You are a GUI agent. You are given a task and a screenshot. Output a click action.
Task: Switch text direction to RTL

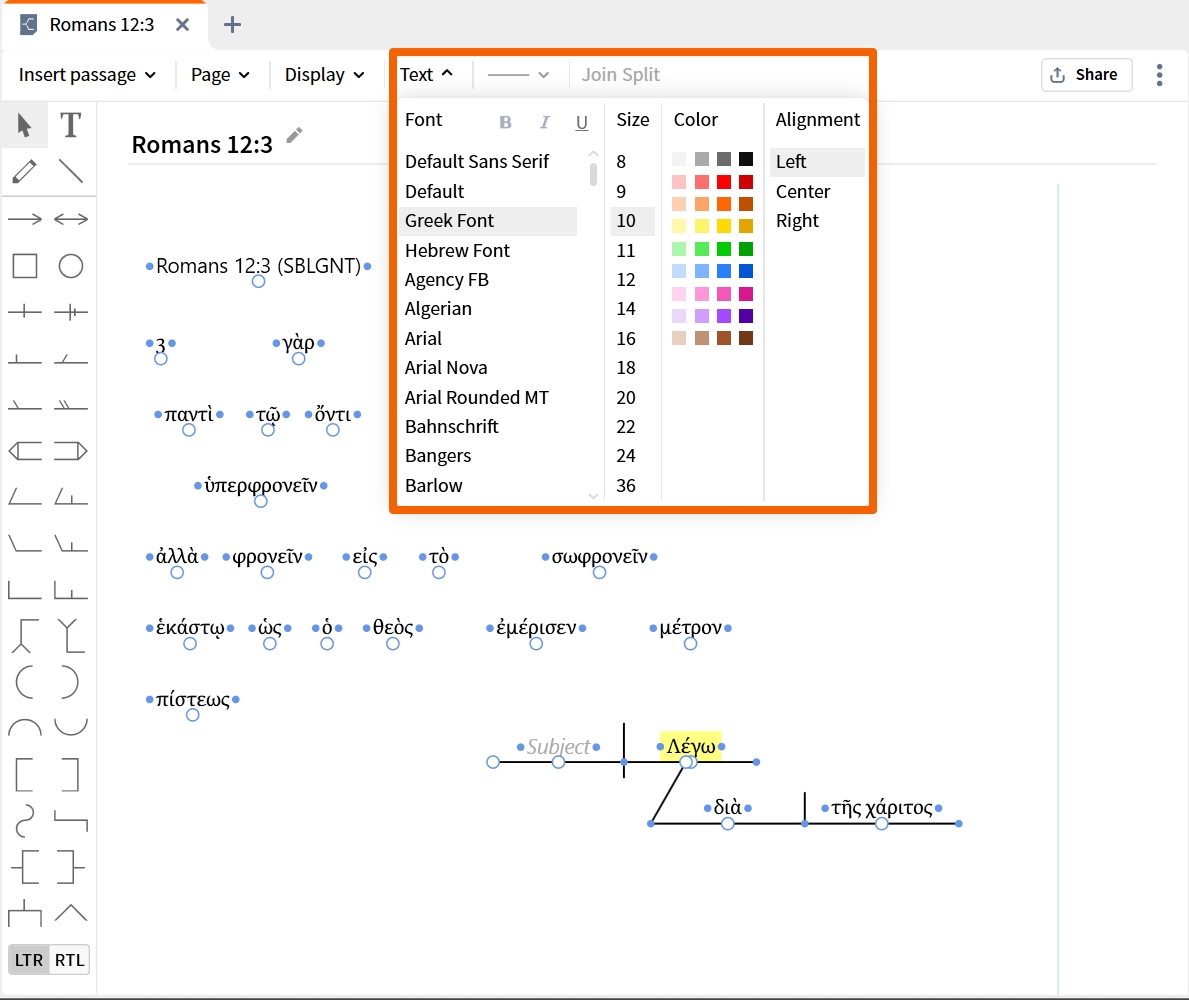69,960
